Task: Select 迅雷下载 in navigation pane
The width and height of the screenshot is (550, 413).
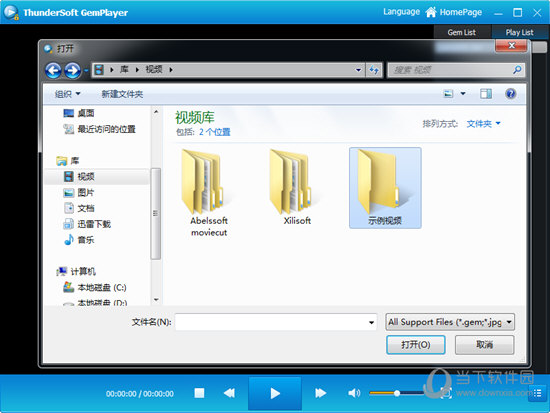Action: pos(87,224)
